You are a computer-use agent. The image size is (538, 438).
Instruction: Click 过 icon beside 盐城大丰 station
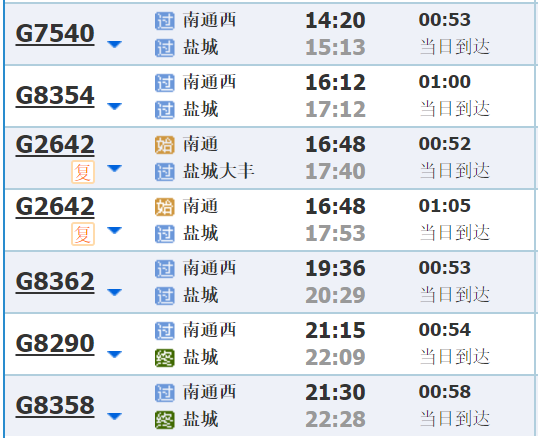click(165, 172)
